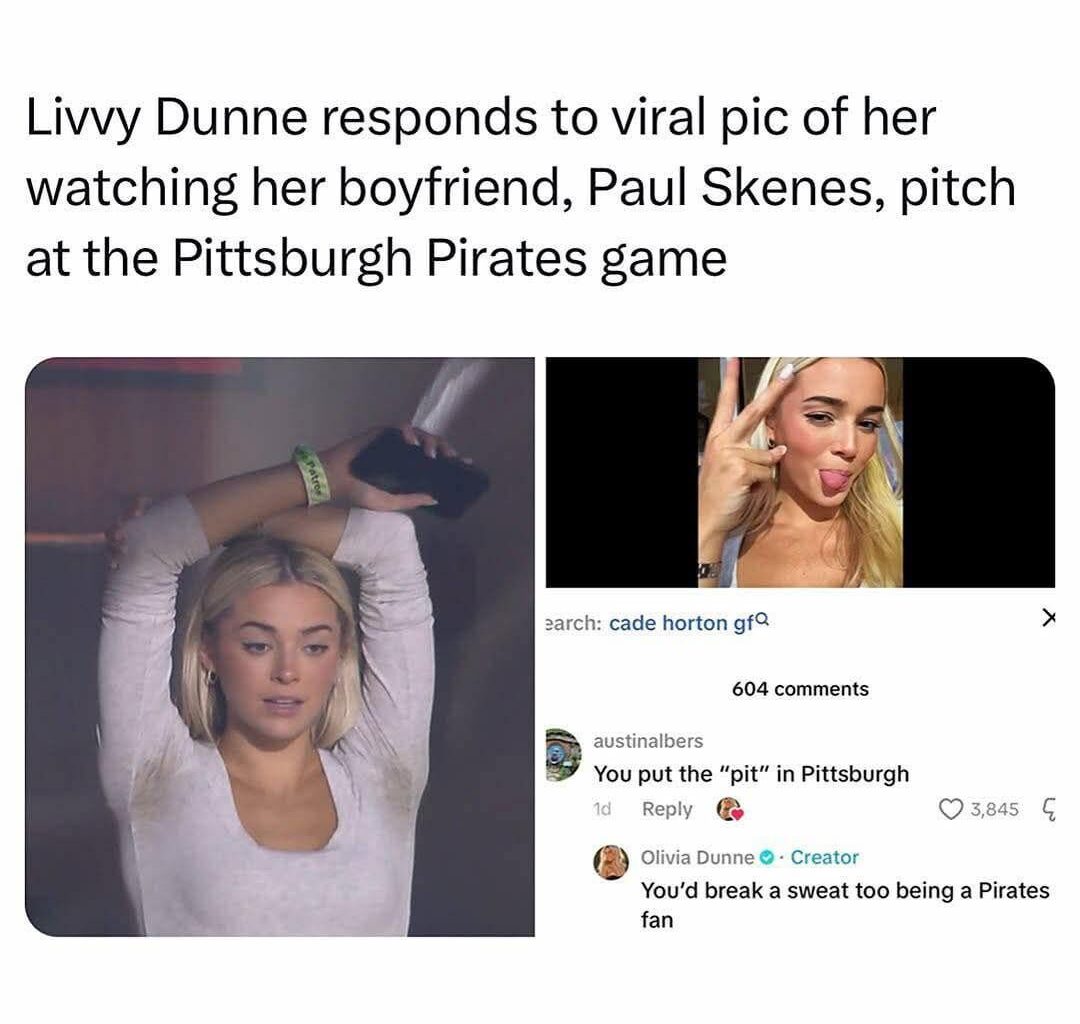Select Olivia Dunne's "break a sweat" reply text
1080x1024 pixels.
845,905
